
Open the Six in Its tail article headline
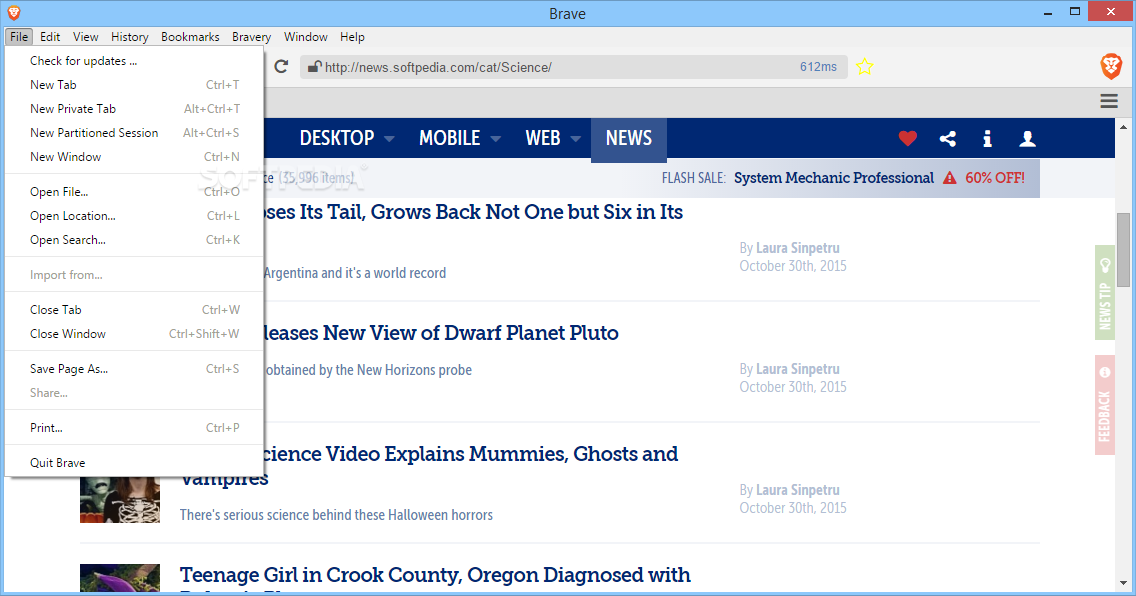[x=473, y=211]
